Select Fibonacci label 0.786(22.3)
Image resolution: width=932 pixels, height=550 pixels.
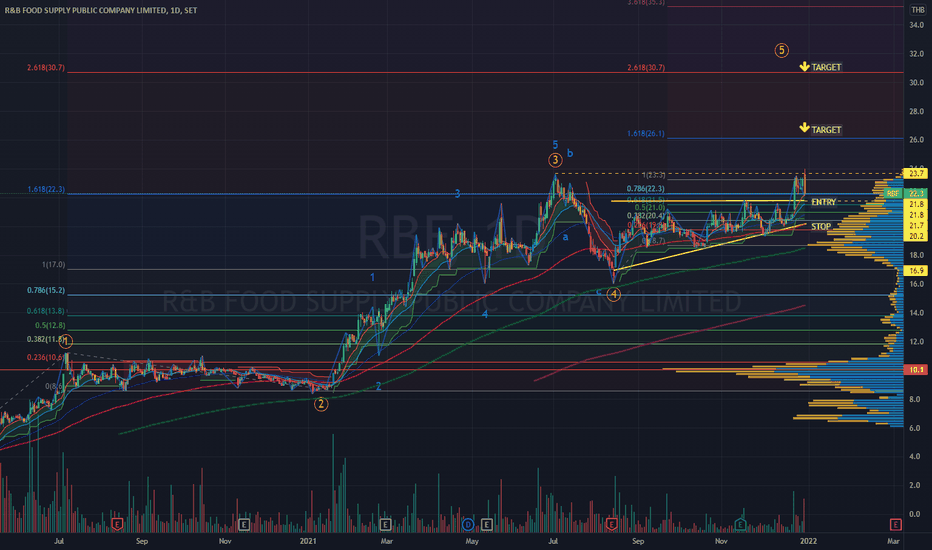(x=646, y=189)
